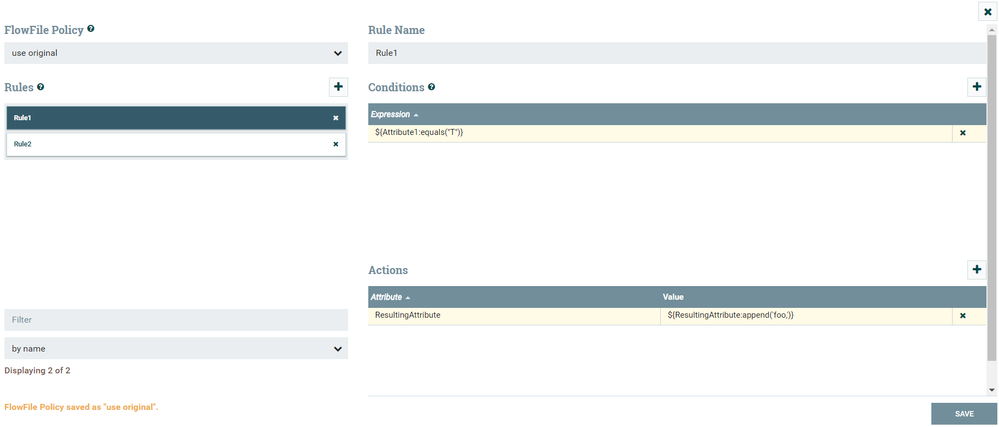
Task: Add a new action with plus icon
Action: click(x=977, y=269)
